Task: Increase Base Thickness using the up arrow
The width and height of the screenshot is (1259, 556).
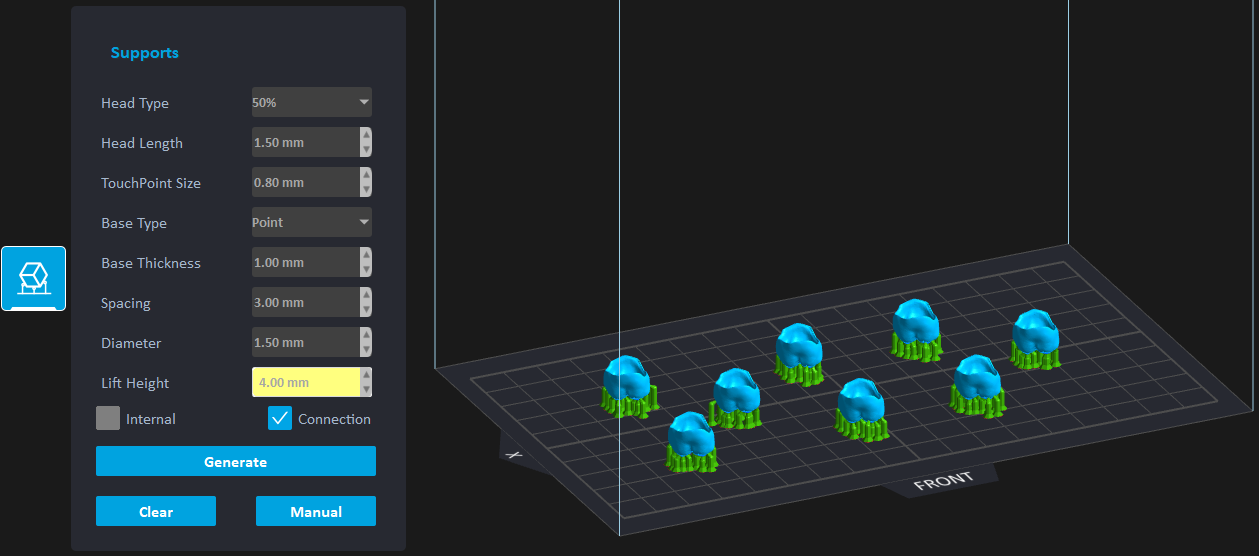Action: point(366,255)
